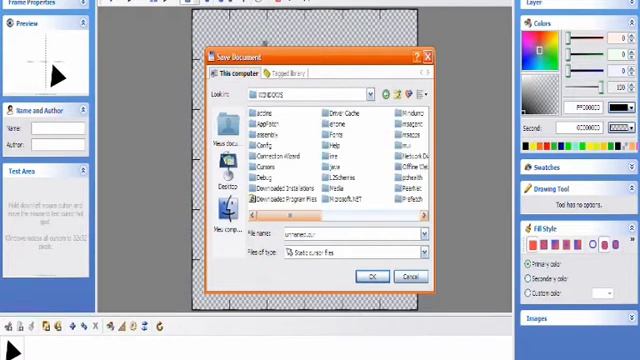The image size is (640, 360).
Task: Click the Drawing Tool pencil icon
Action: (x=528, y=189)
